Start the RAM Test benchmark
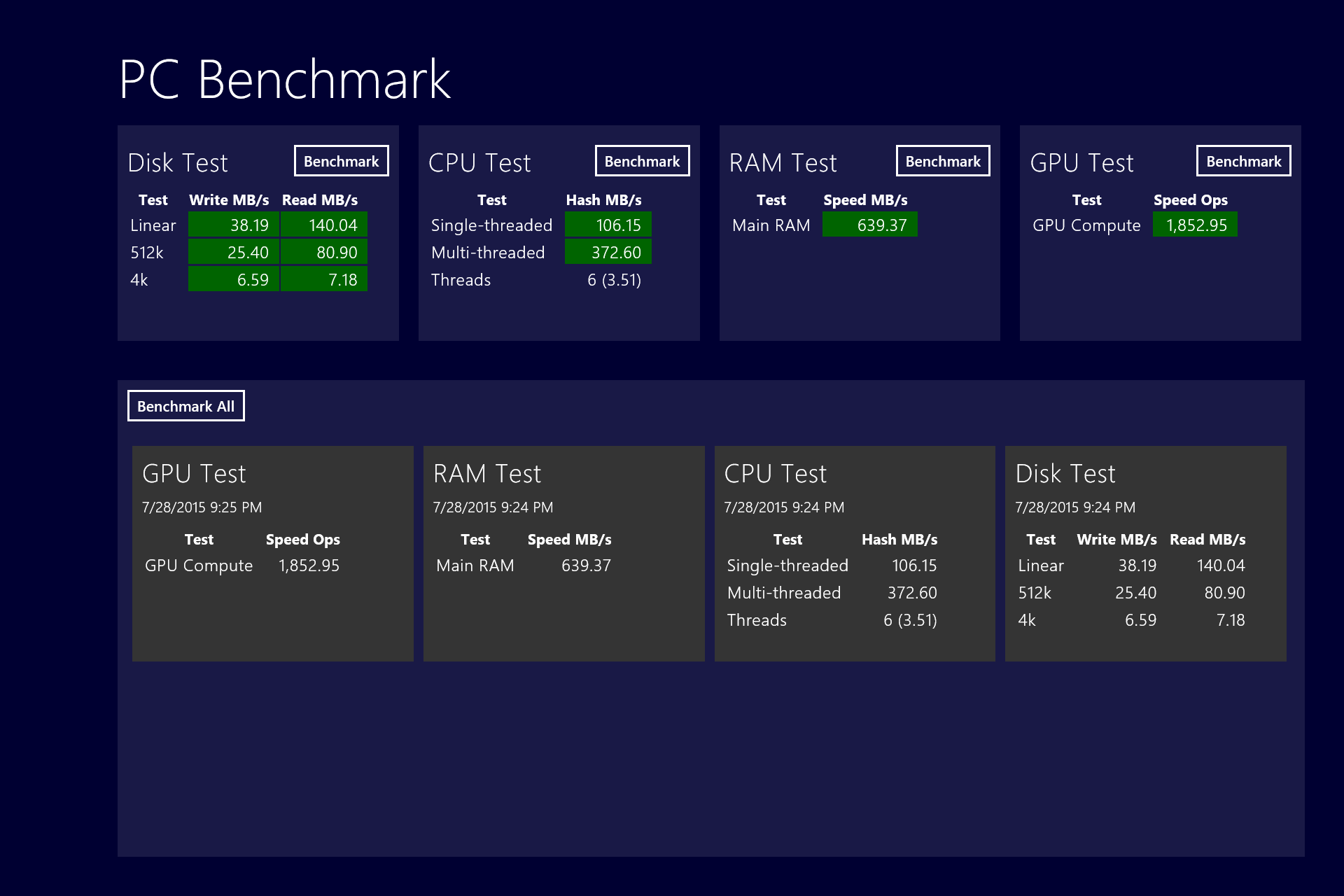This screenshot has width=1344, height=896. coord(942,161)
